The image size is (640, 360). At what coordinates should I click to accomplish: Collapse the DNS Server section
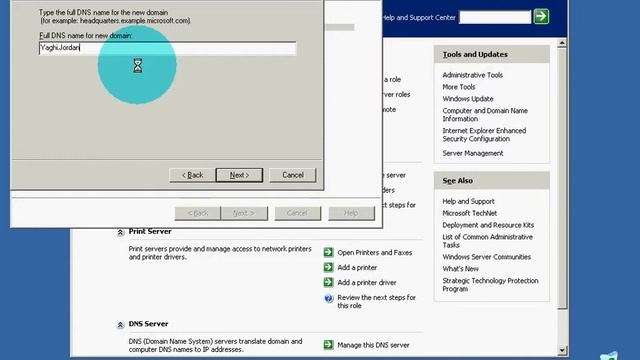(x=120, y=325)
